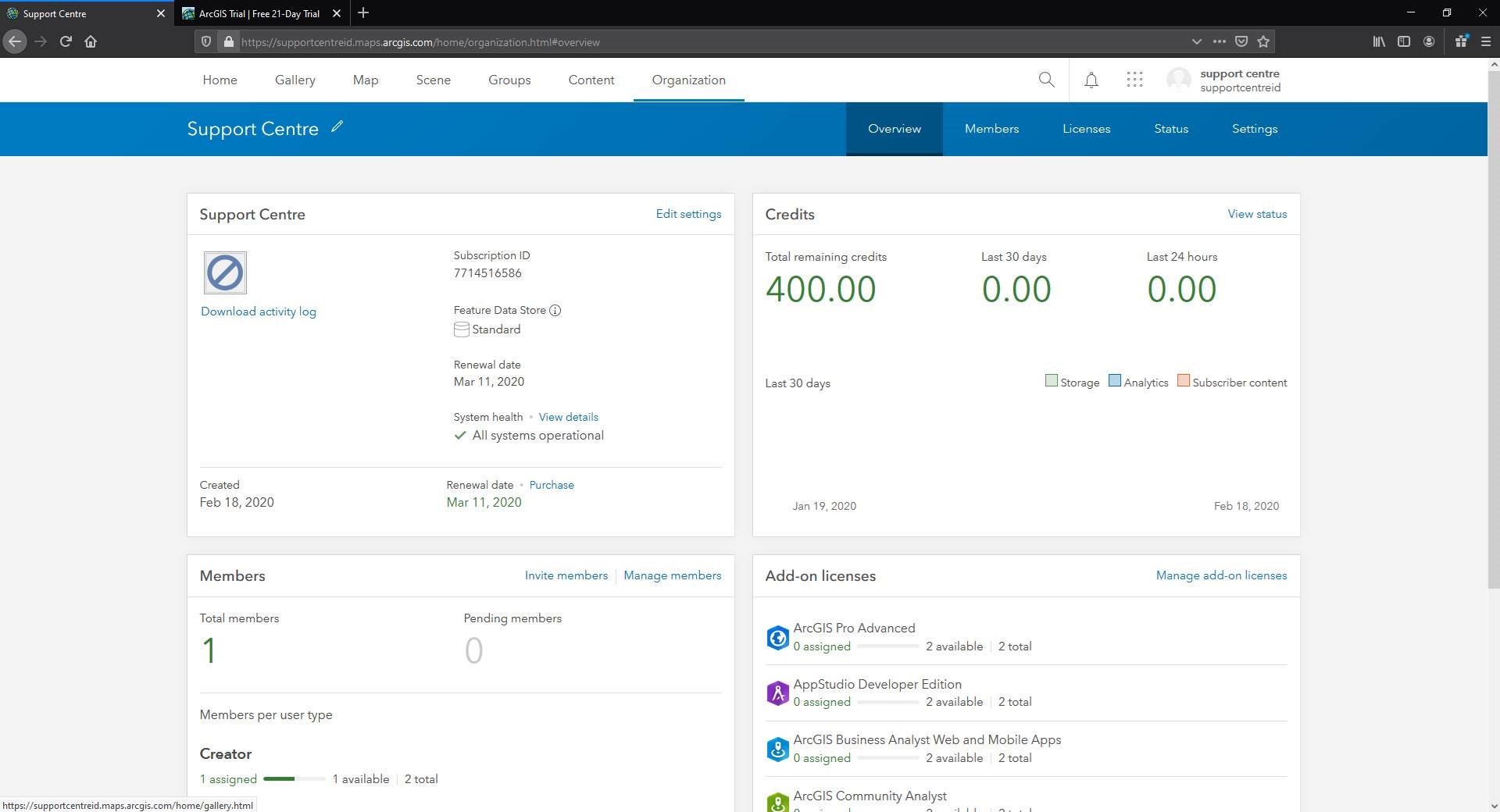Click the browser address bar URL
The width and height of the screenshot is (1500, 812).
(x=420, y=42)
